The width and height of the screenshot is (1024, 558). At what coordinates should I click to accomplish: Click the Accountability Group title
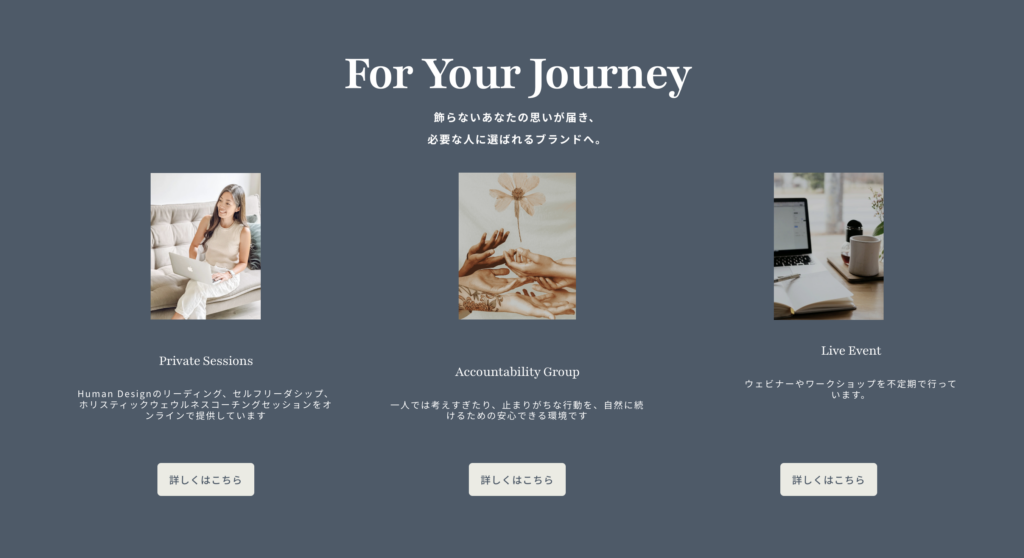tap(517, 372)
